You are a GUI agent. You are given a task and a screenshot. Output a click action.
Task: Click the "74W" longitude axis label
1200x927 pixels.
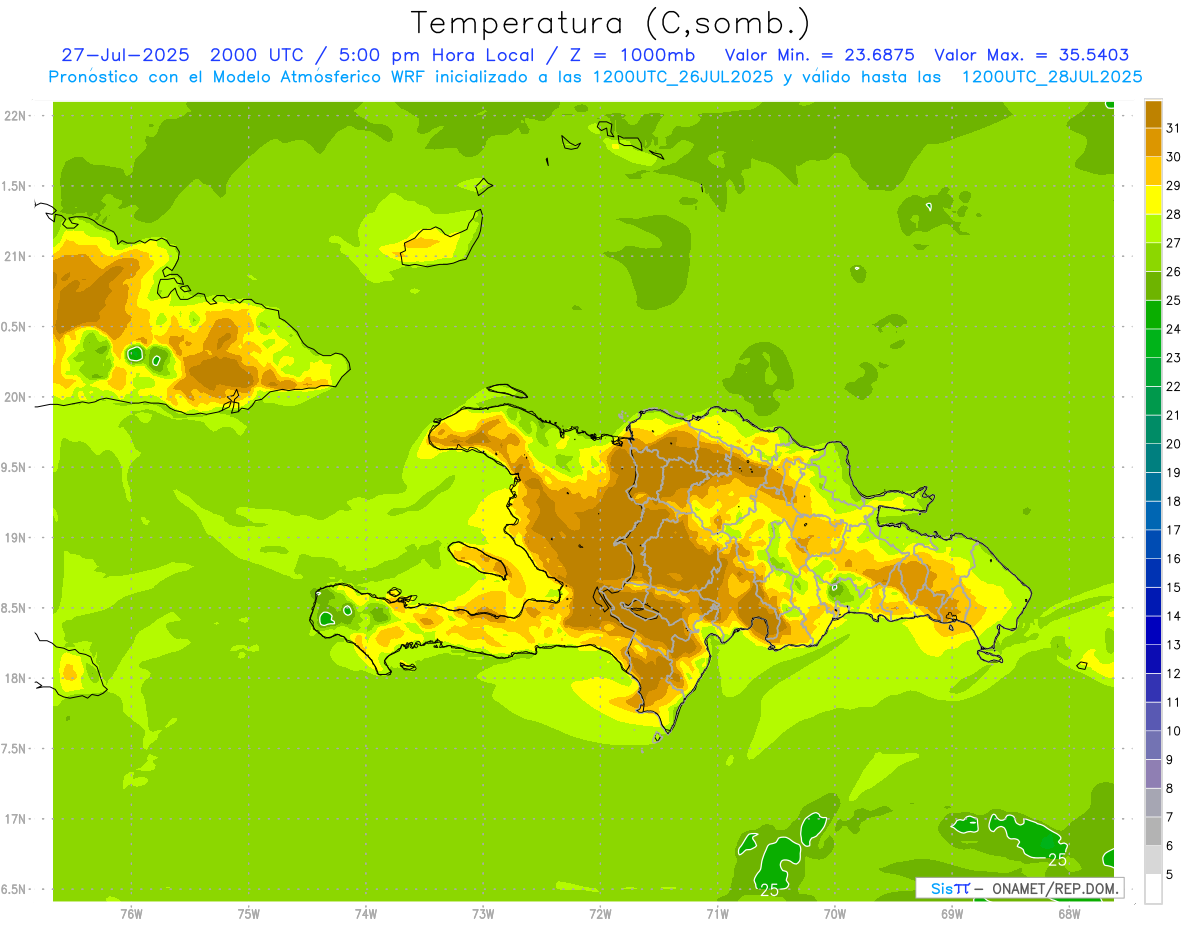[x=366, y=914]
